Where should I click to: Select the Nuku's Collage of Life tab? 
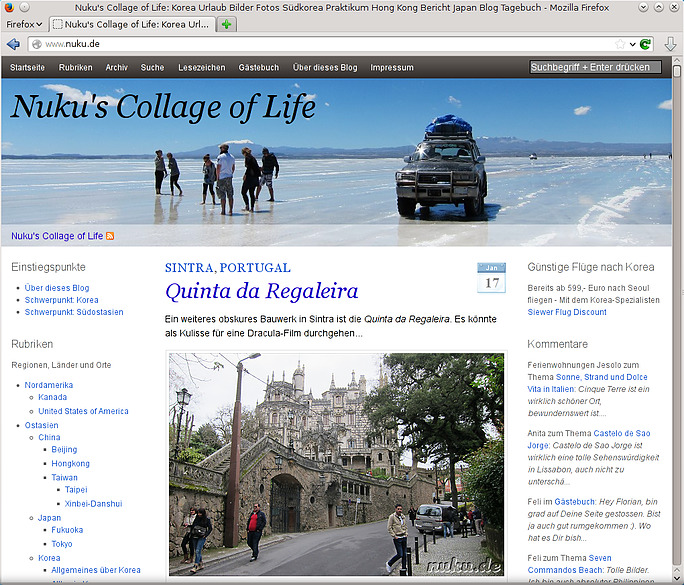click(x=132, y=24)
